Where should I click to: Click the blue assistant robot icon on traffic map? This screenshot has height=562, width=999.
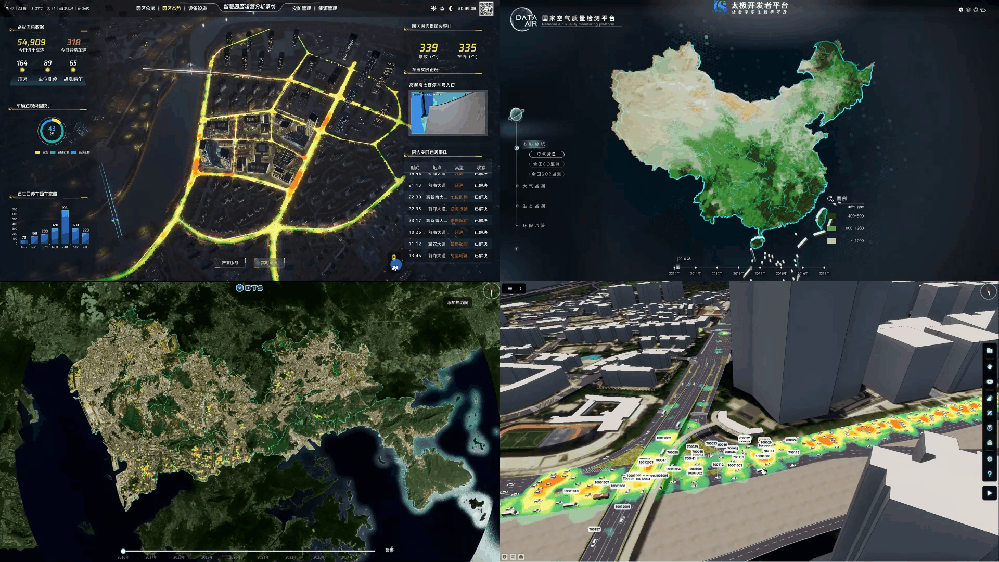coord(395,263)
